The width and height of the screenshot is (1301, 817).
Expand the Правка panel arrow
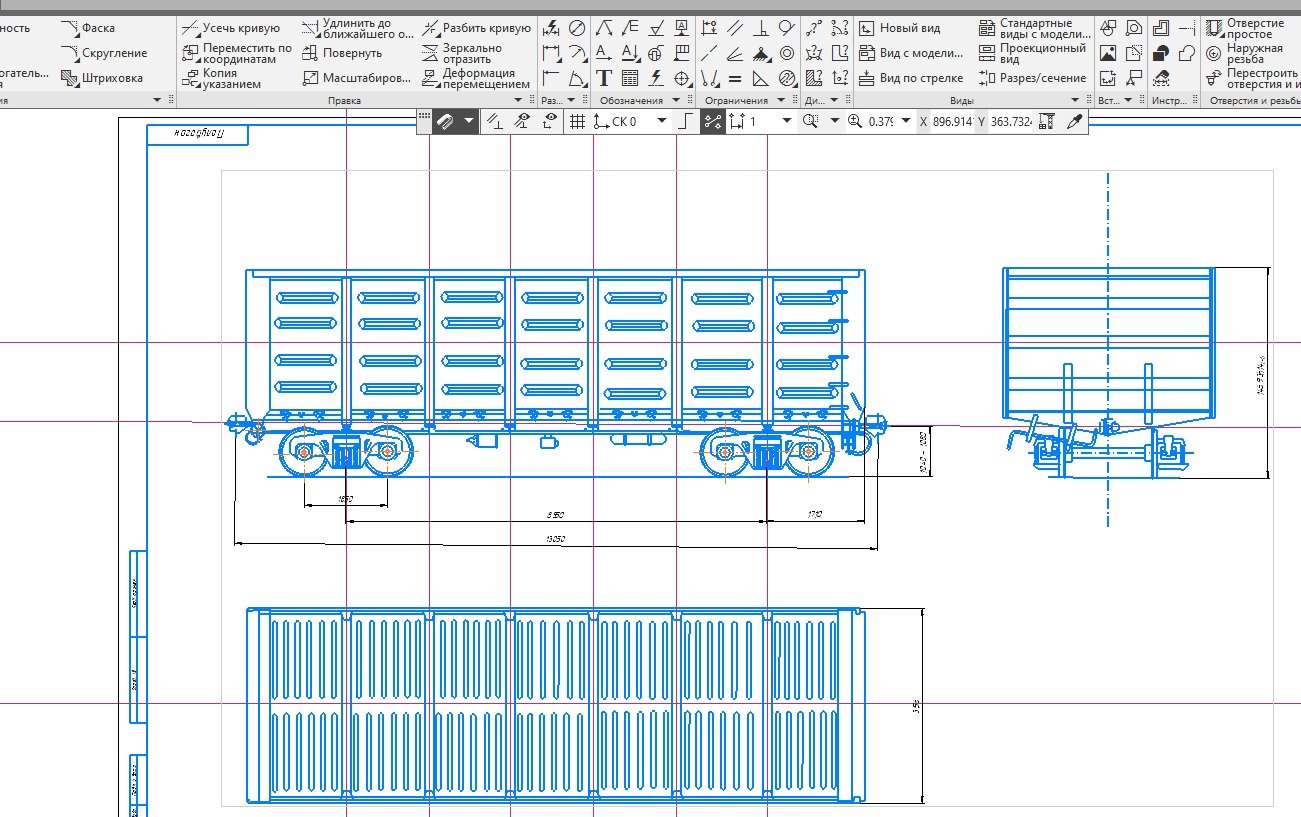[518, 100]
